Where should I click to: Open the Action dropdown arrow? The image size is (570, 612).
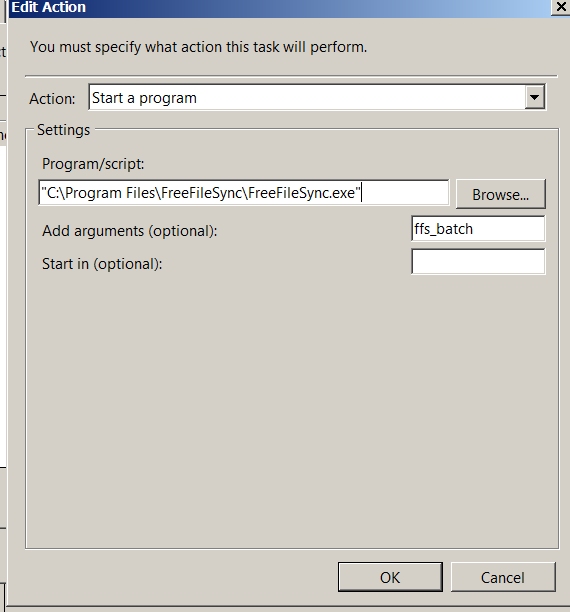(534, 97)
